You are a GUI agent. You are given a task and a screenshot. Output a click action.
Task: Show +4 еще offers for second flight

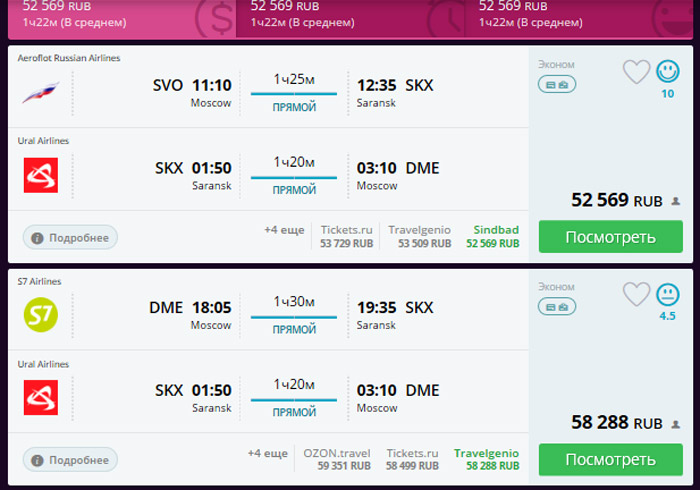pyautogui.click(x=267, y=453)
